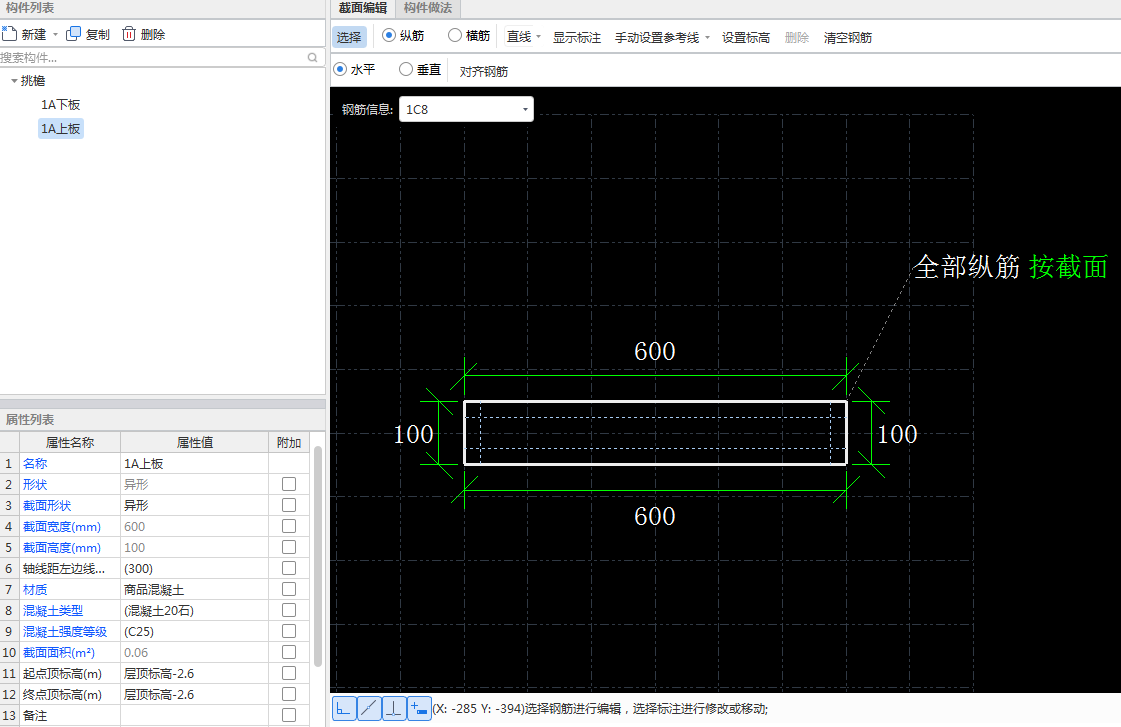Open the 新建 dropdown arrow
Screen dimensions: 1121x727
tap(55, 34)
